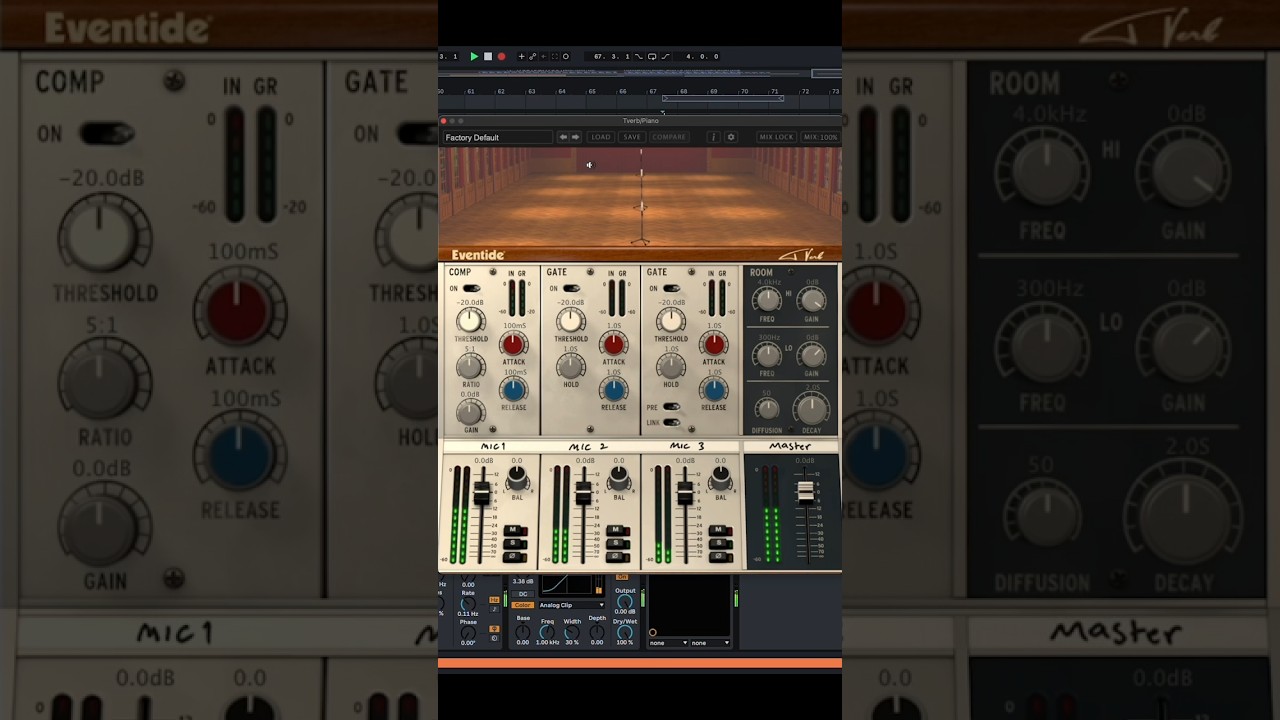
Task: Toggle the LINK switch on right GATE
Action: pyautogui.click(x=672, y=422)
